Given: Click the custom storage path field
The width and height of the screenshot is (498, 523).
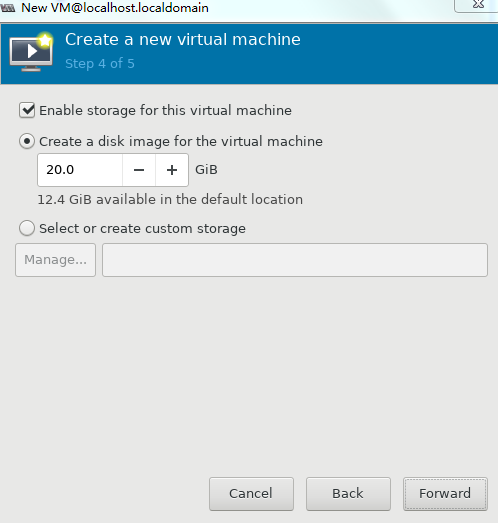Looking at the screenshot, I should pyautogui.click(x=295, y=260).
